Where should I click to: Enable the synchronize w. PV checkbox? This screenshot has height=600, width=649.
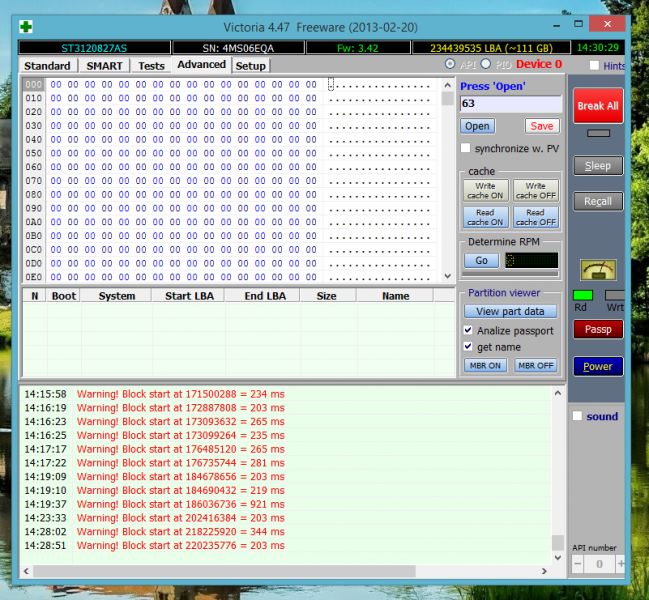[x=466, y=148]
